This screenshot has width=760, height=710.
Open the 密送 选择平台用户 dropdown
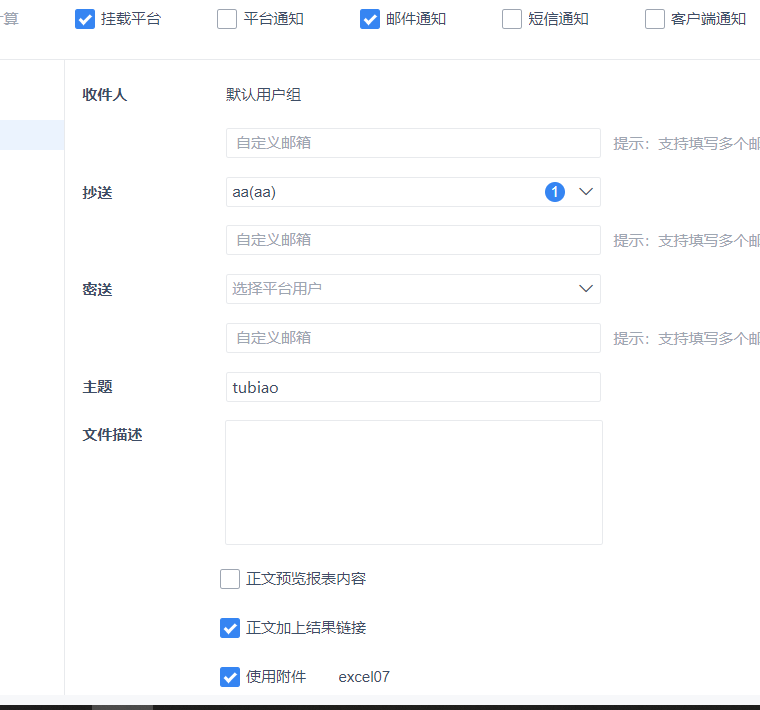click(x=413, y=289)
